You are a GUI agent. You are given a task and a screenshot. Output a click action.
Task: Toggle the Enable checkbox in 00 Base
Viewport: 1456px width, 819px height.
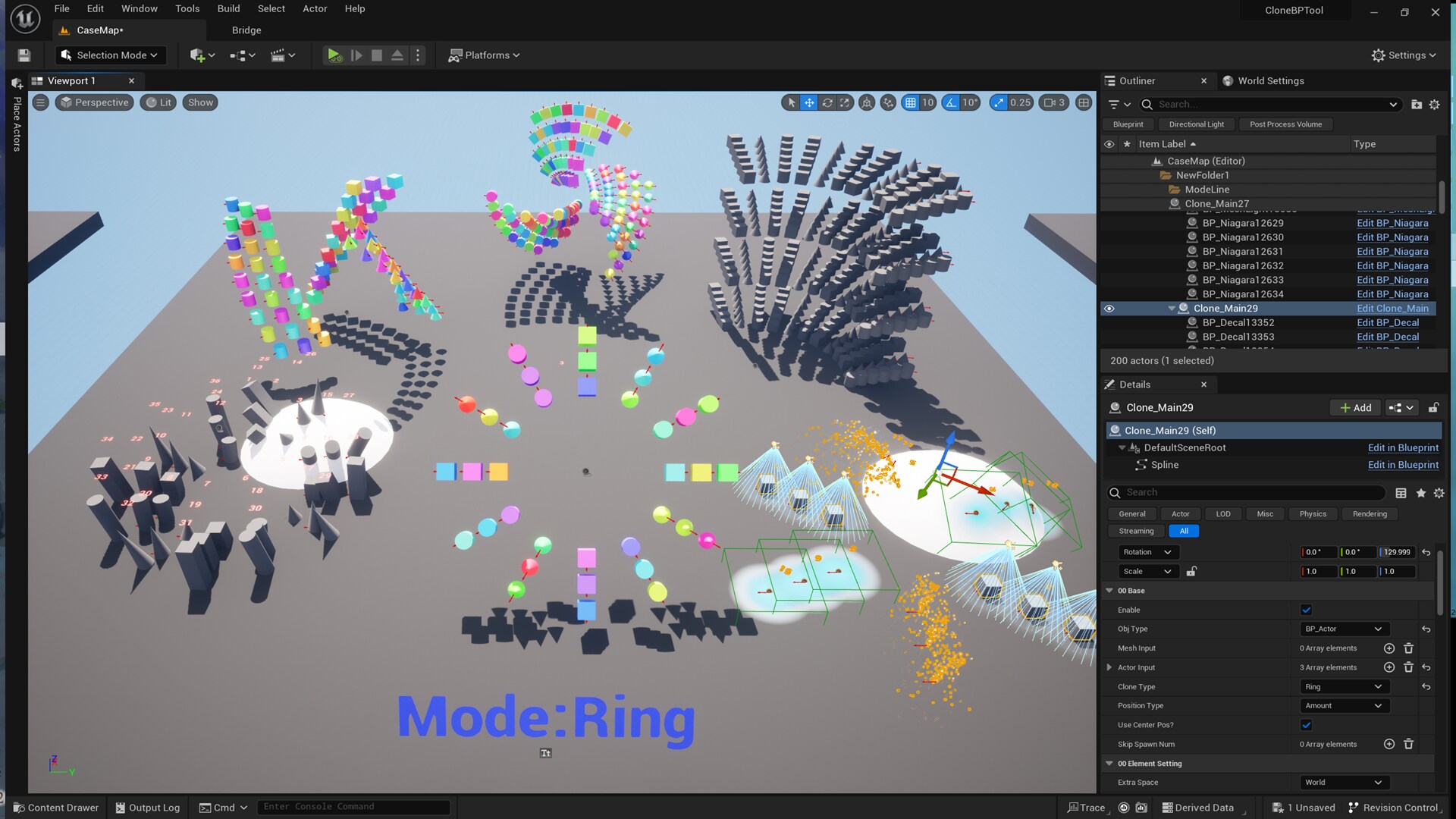coord(1306,610)
